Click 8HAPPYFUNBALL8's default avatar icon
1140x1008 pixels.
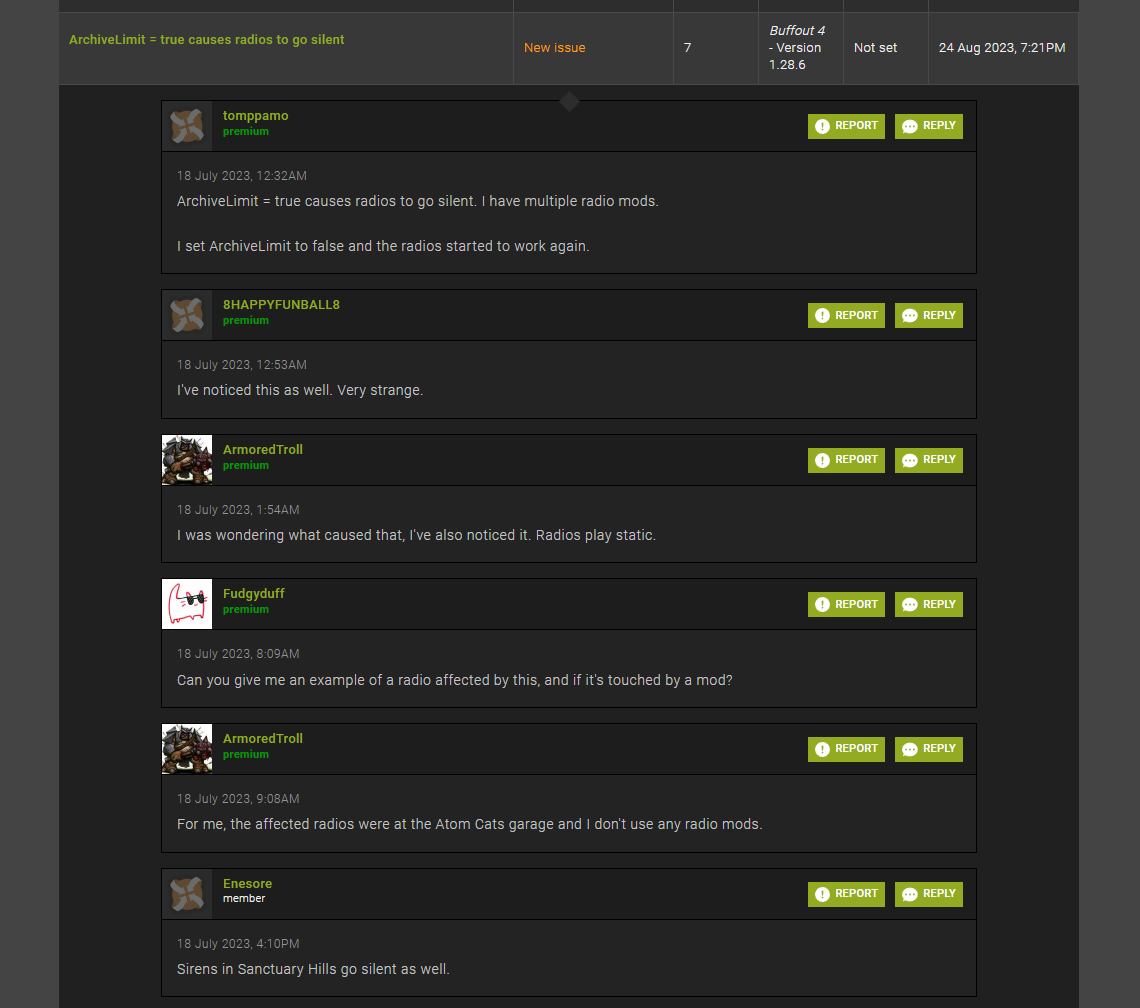187,315
